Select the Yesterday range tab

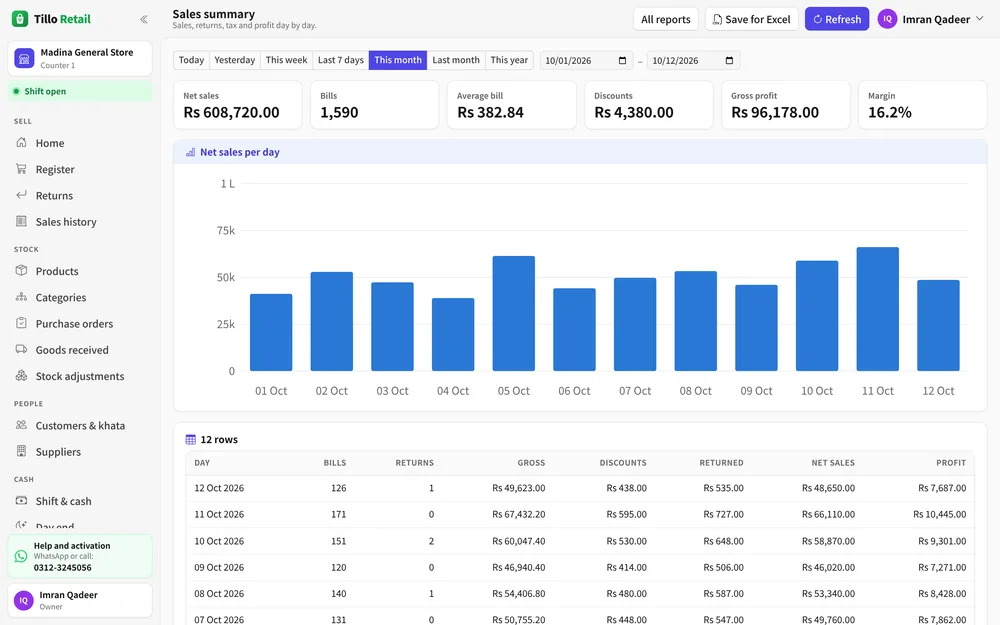point(235,60)
